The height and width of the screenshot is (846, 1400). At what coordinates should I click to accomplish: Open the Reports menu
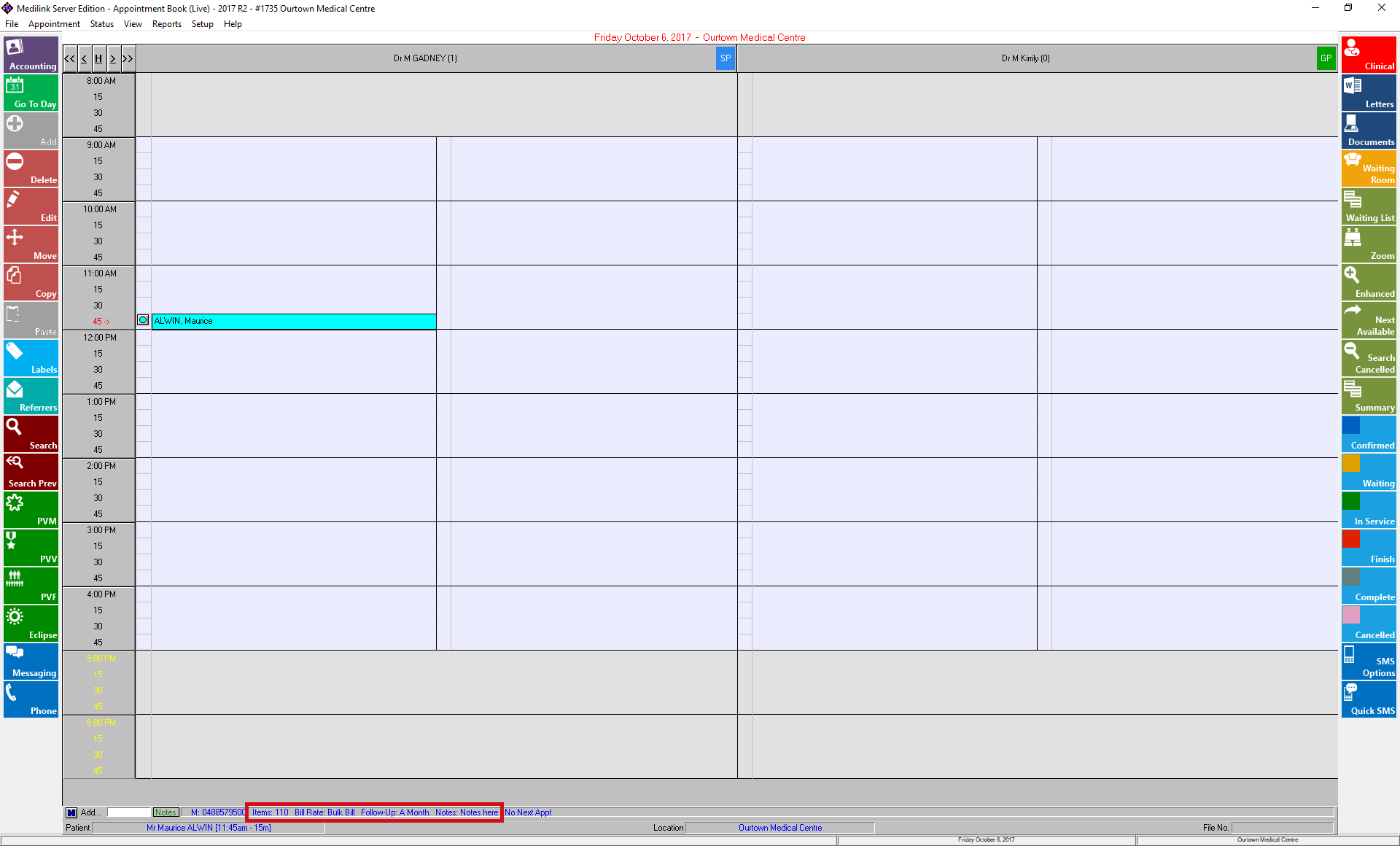(x=166, y=24)
